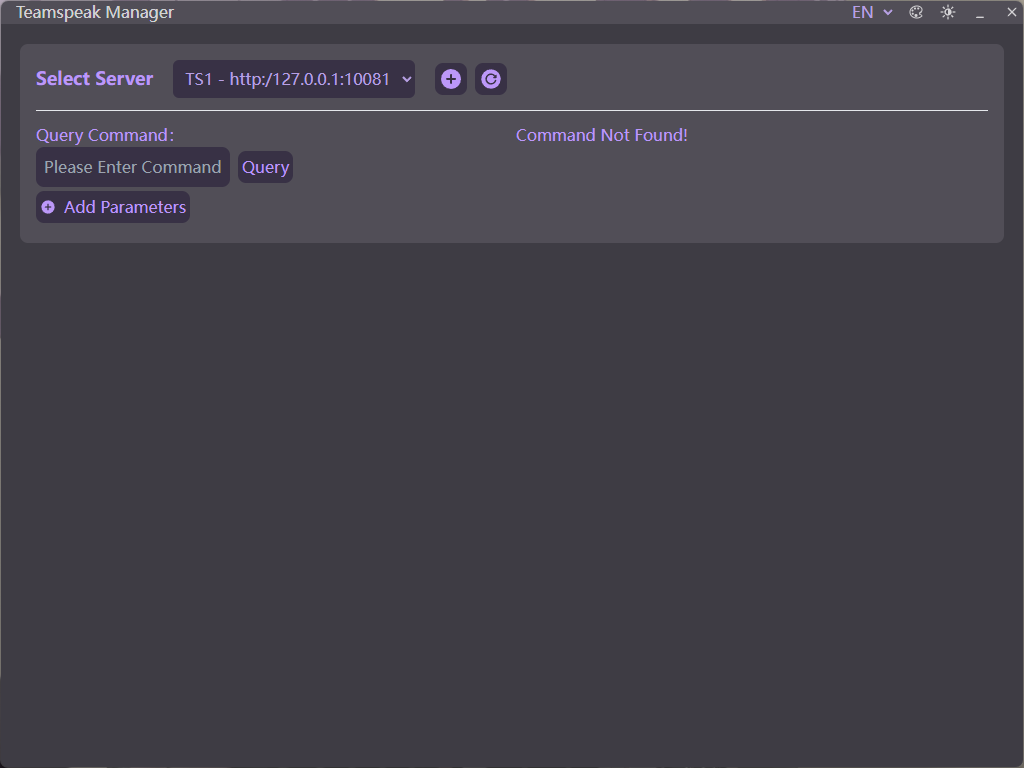Open the EN language dropdown
1024x768 pixels.
point(872,12)
